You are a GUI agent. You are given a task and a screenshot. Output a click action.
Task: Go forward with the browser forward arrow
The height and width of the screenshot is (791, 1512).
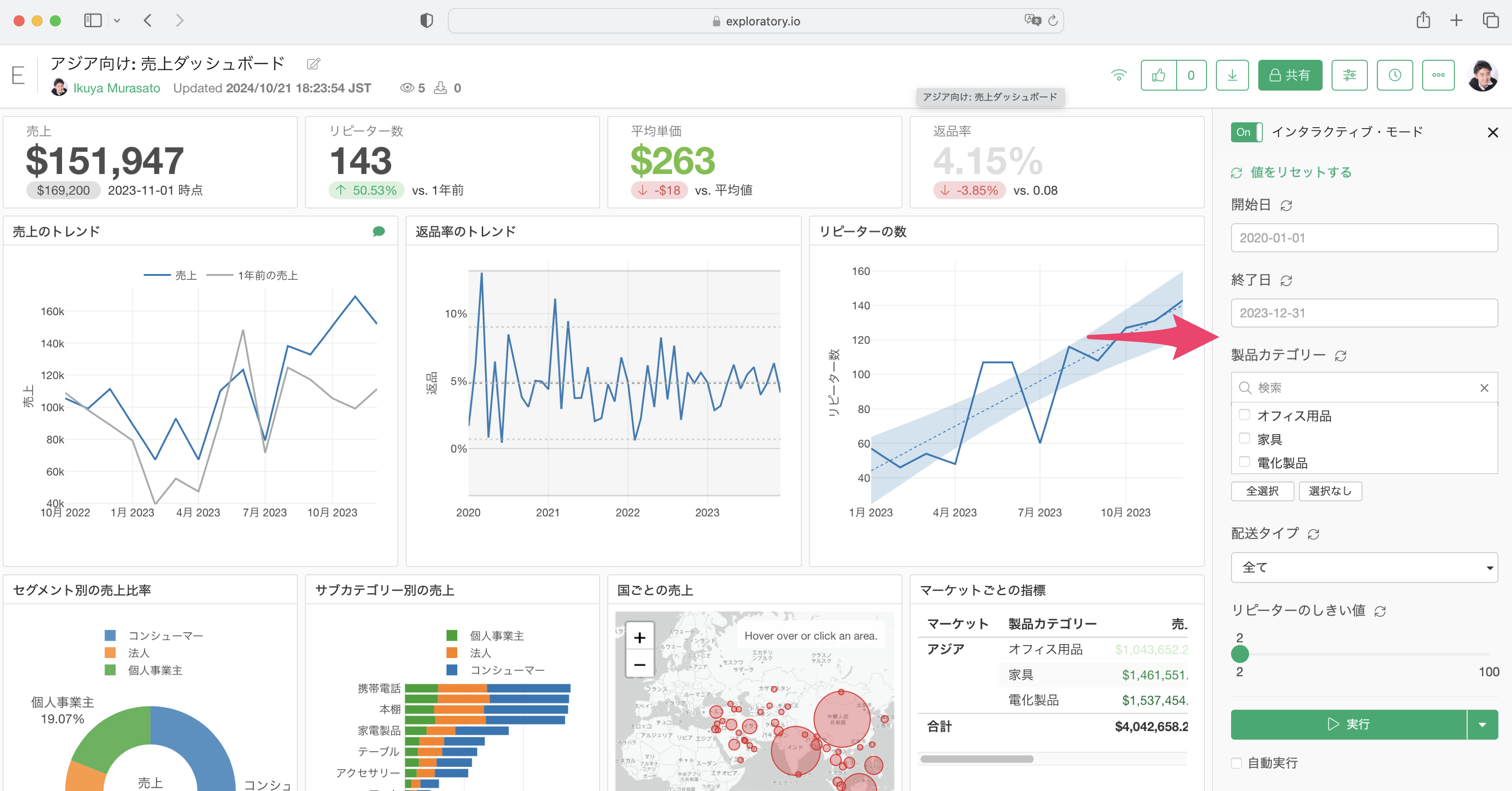pos(180,21)
